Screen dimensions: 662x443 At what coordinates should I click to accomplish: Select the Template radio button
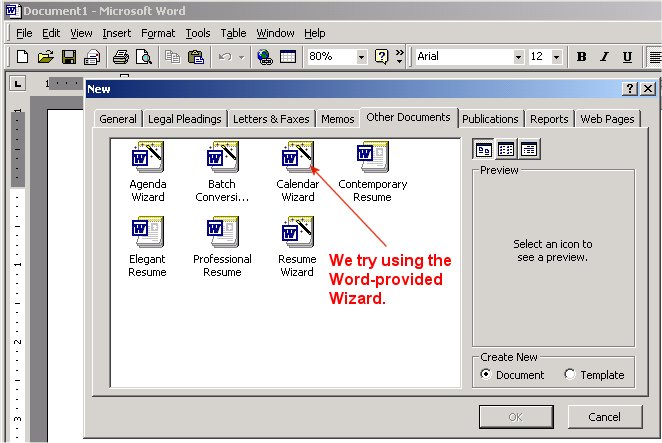[570, 375]
